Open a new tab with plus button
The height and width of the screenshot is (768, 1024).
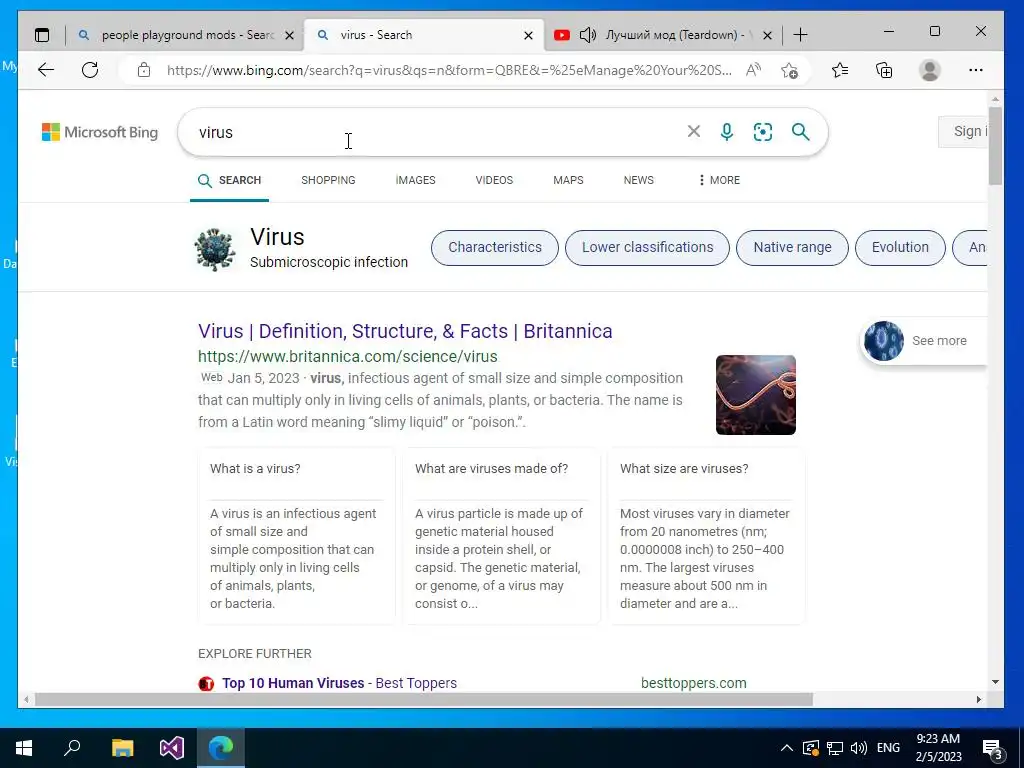pos(800,35)
